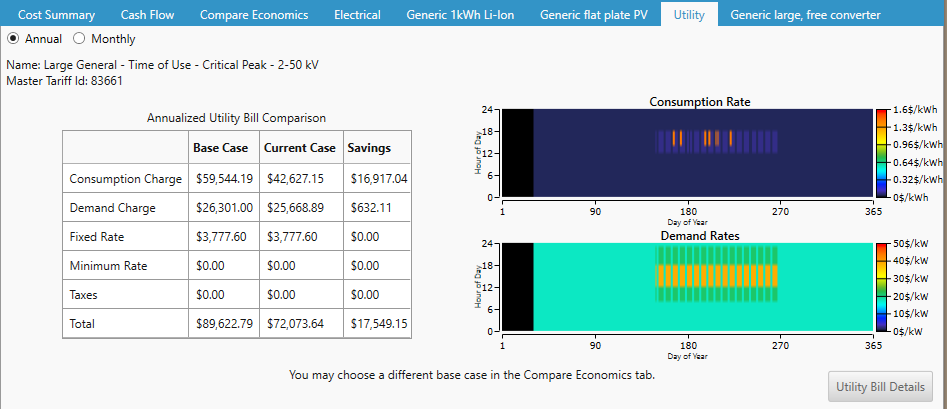Click the Current Case column header
The image size is (947, 409).
[x=300, y=148]
